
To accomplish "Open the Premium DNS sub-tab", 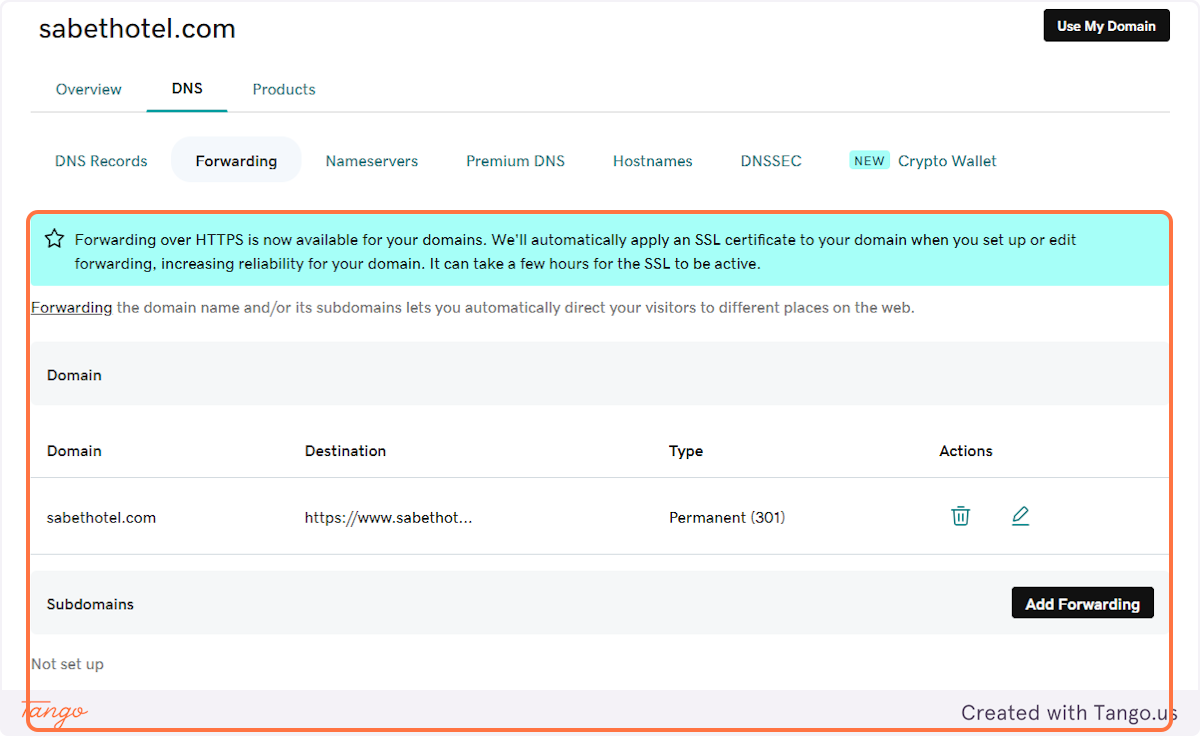I will 515,160.
